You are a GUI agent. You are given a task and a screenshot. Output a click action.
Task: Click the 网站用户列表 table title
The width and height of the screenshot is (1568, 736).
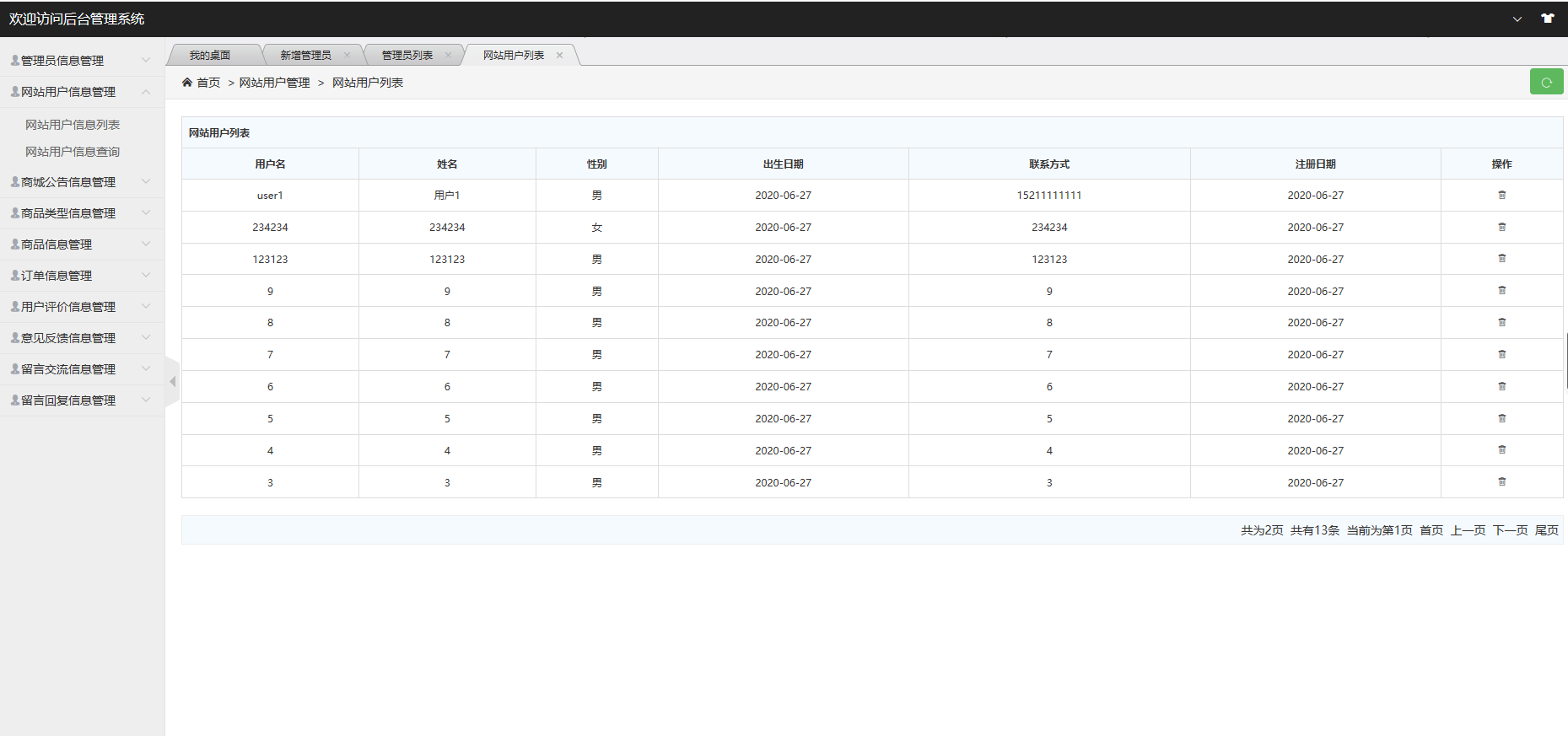point(219,133)
